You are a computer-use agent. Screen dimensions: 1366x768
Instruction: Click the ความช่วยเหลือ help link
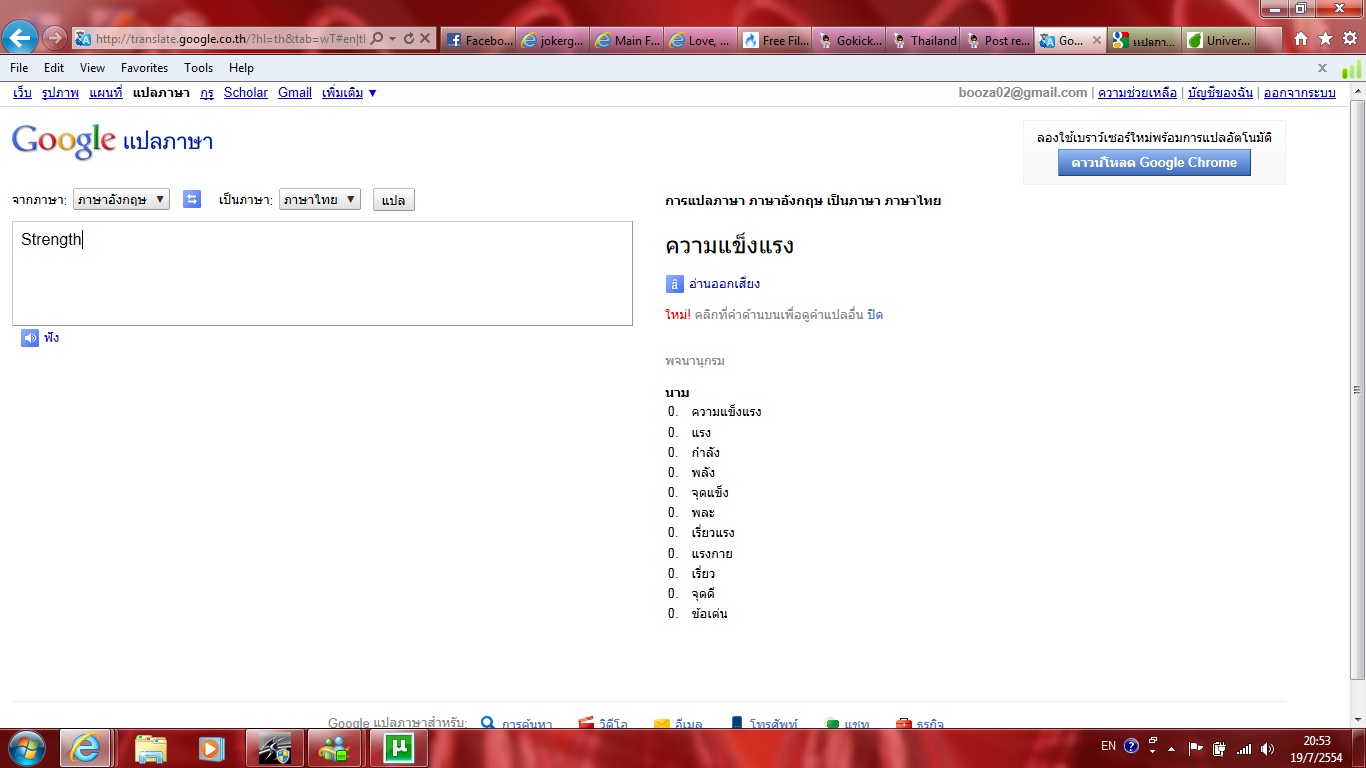(1137, 93)
